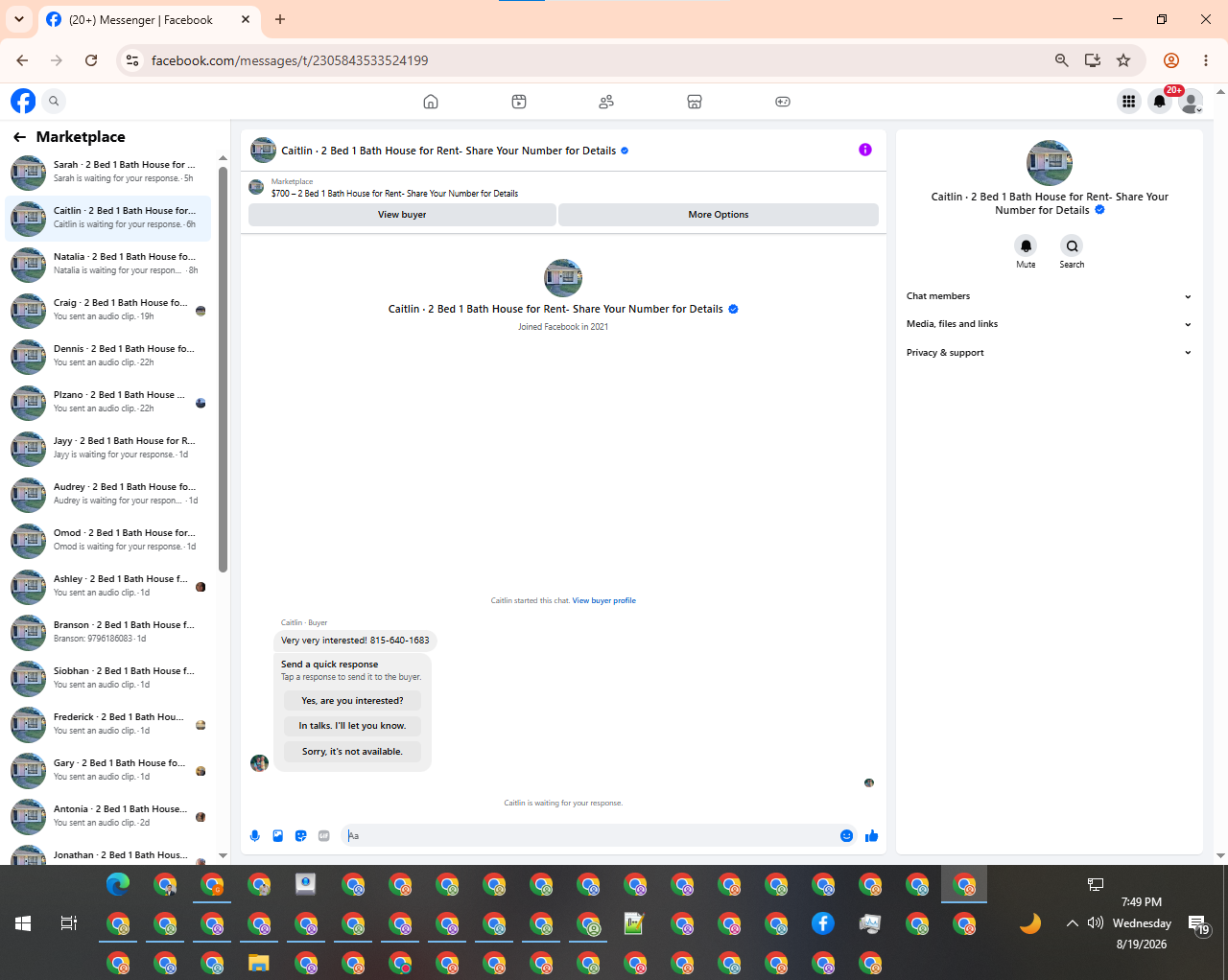The width and height of the screenshot is (1228, 980).
Task: Open the Chrome three-dot menu
Action: click(1206, 60)
